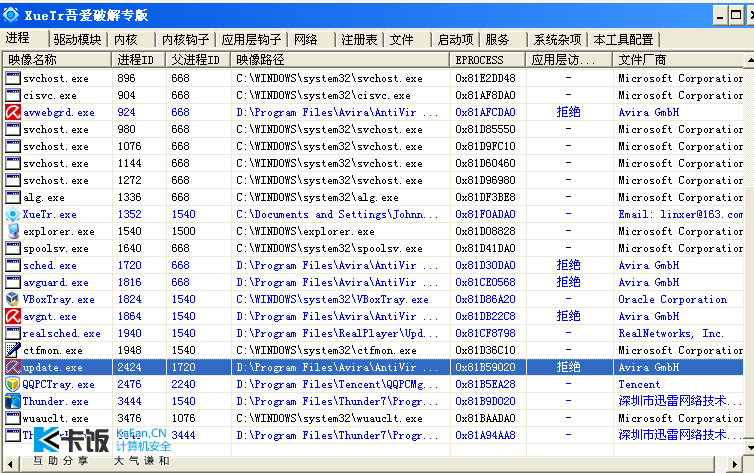Click process ID 1352 cell
This screenshot has height=473, width=754.
[x=130, y=214]
